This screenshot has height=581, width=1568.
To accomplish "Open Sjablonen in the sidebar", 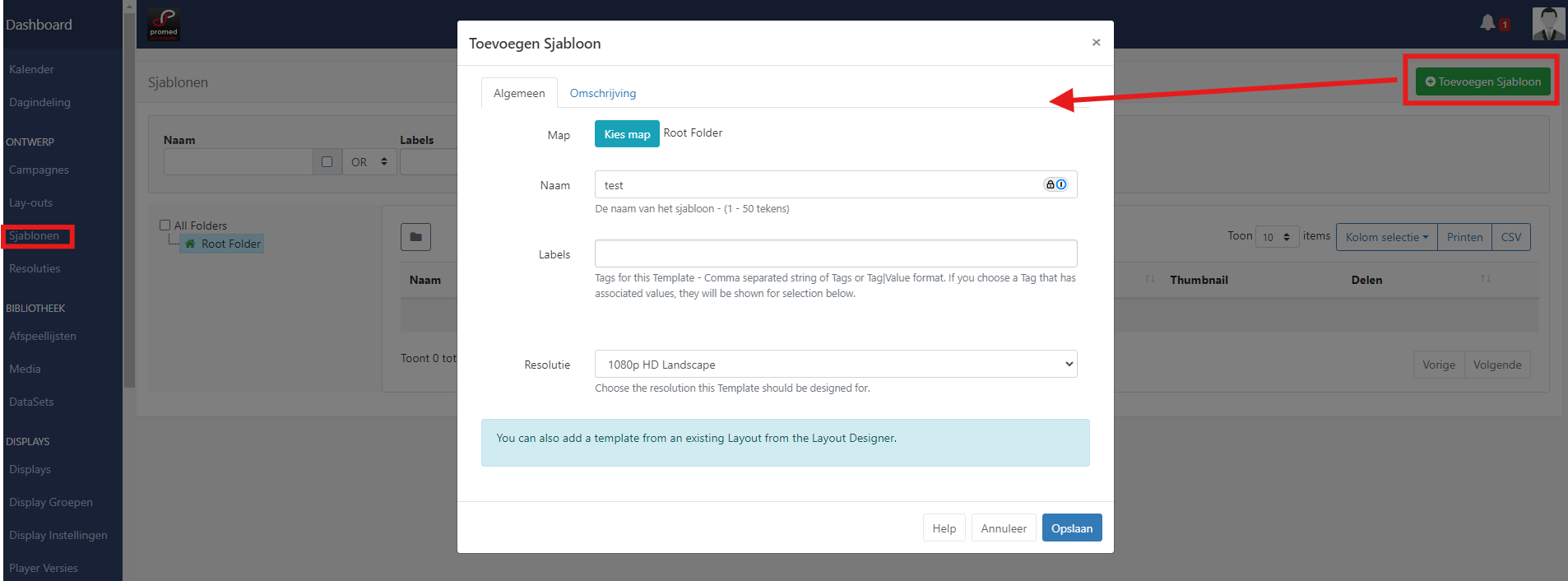I will click(35, 236).
